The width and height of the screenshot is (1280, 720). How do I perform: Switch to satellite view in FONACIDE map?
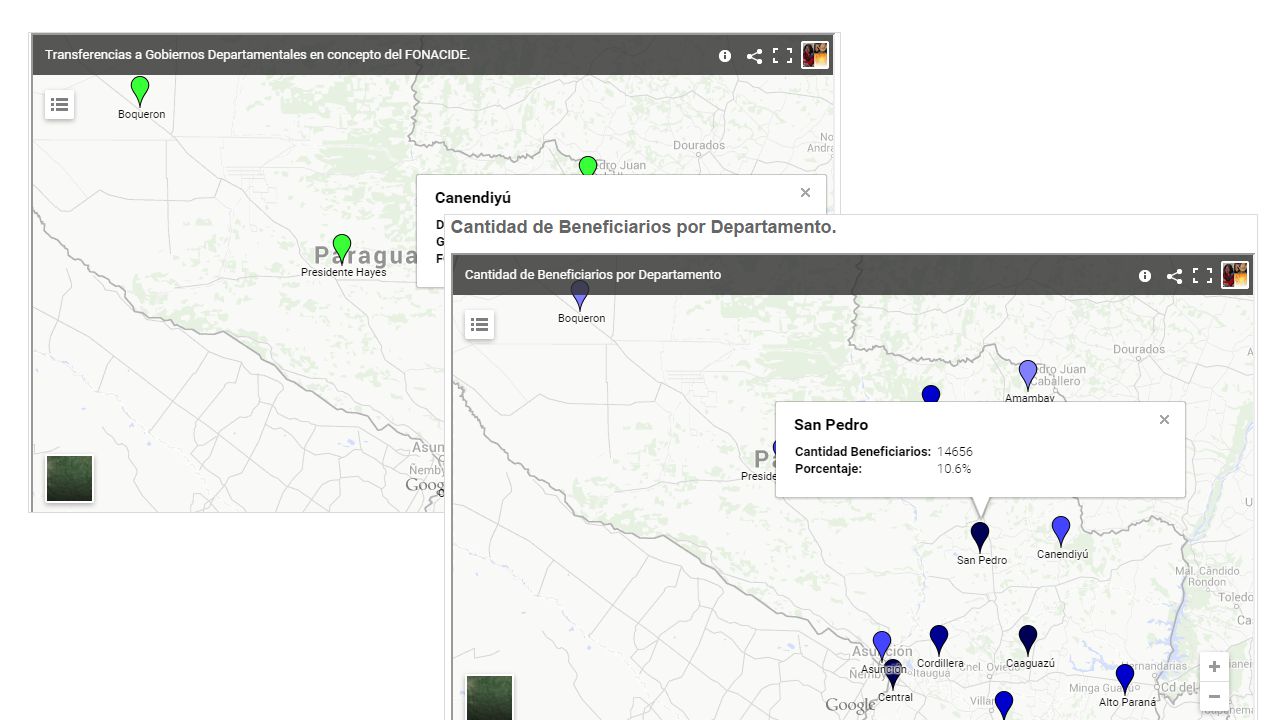(x=69, y=479)
